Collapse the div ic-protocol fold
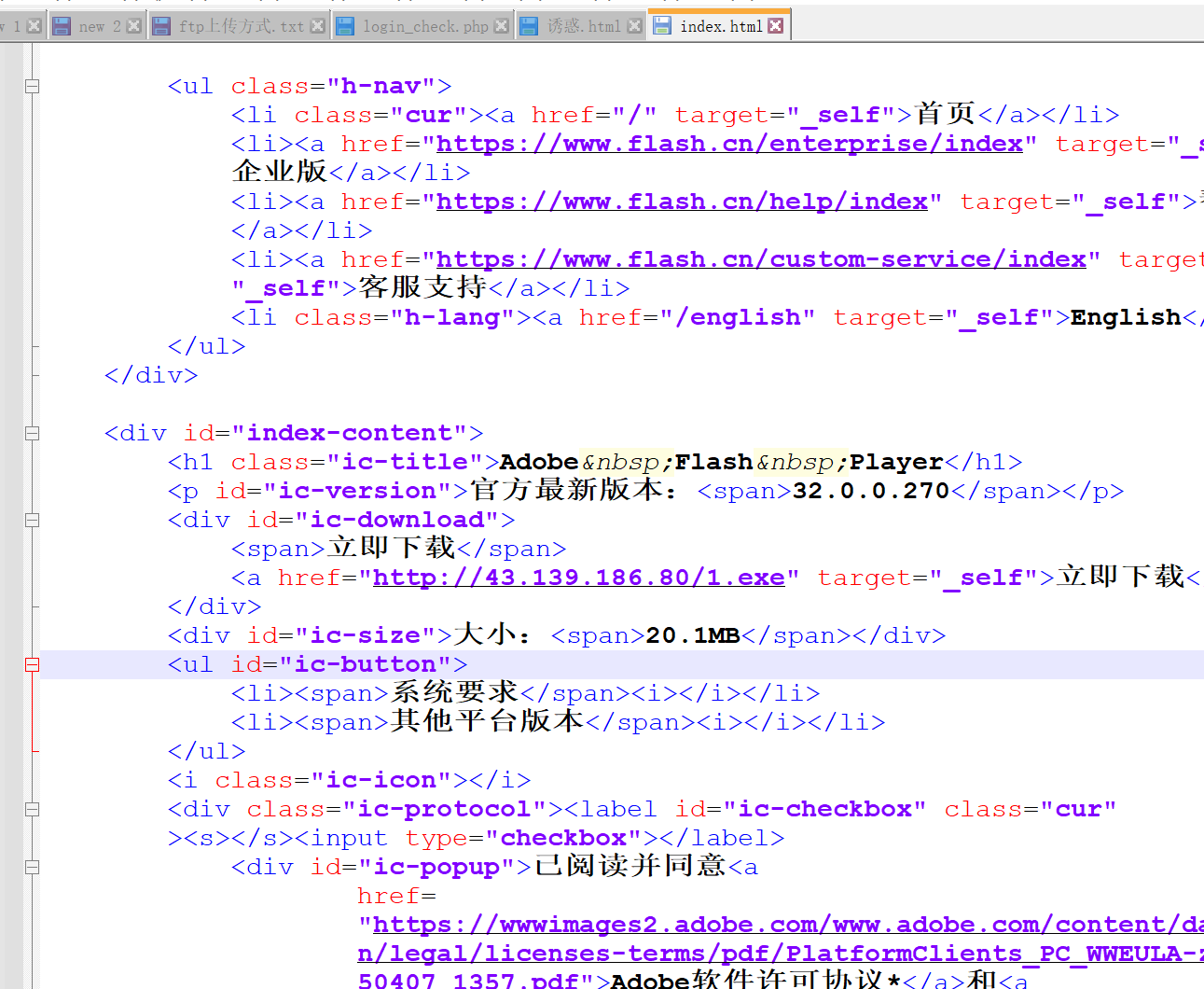 [x=32, y=810]
